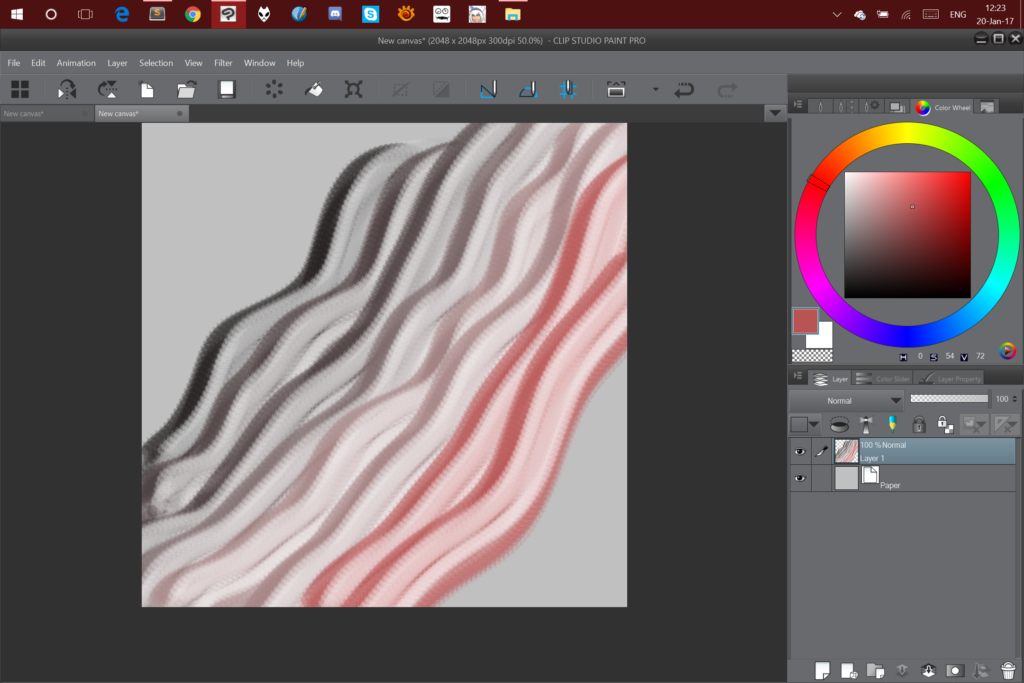Open Skype from the taskbar
The image size is (1024, 683).
[370, 14]
